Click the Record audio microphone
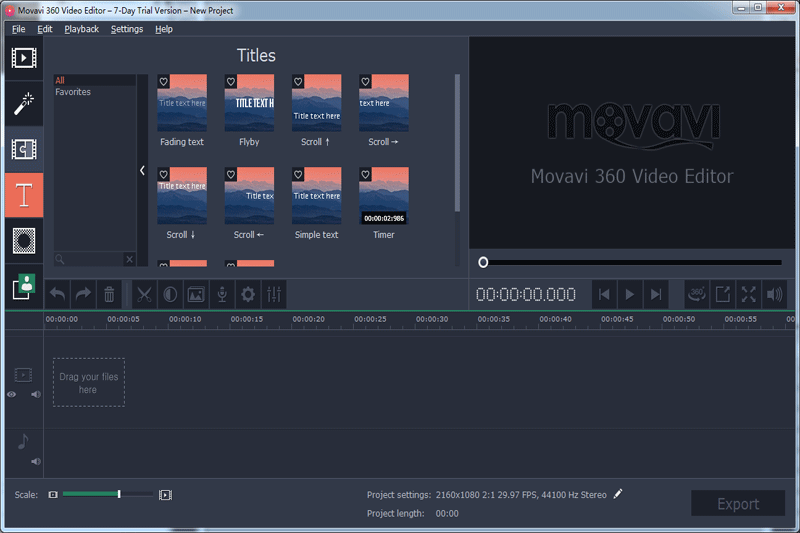Viewport: 800px width, 533px height. [222, 294]
